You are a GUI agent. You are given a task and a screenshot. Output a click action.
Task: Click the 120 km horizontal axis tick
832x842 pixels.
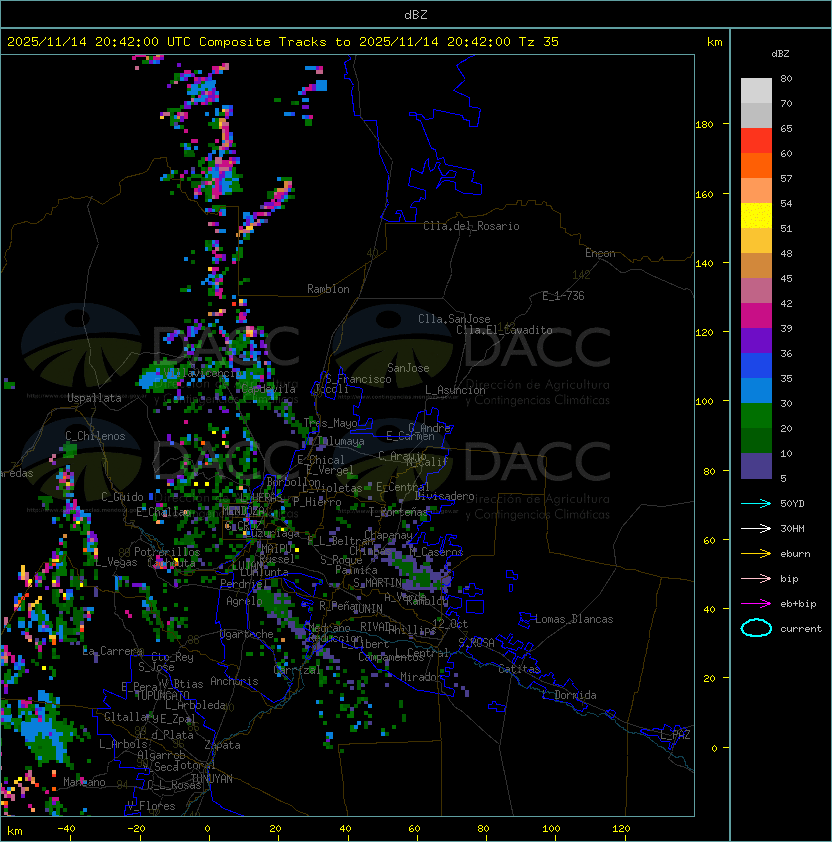(x=621, y=829)
